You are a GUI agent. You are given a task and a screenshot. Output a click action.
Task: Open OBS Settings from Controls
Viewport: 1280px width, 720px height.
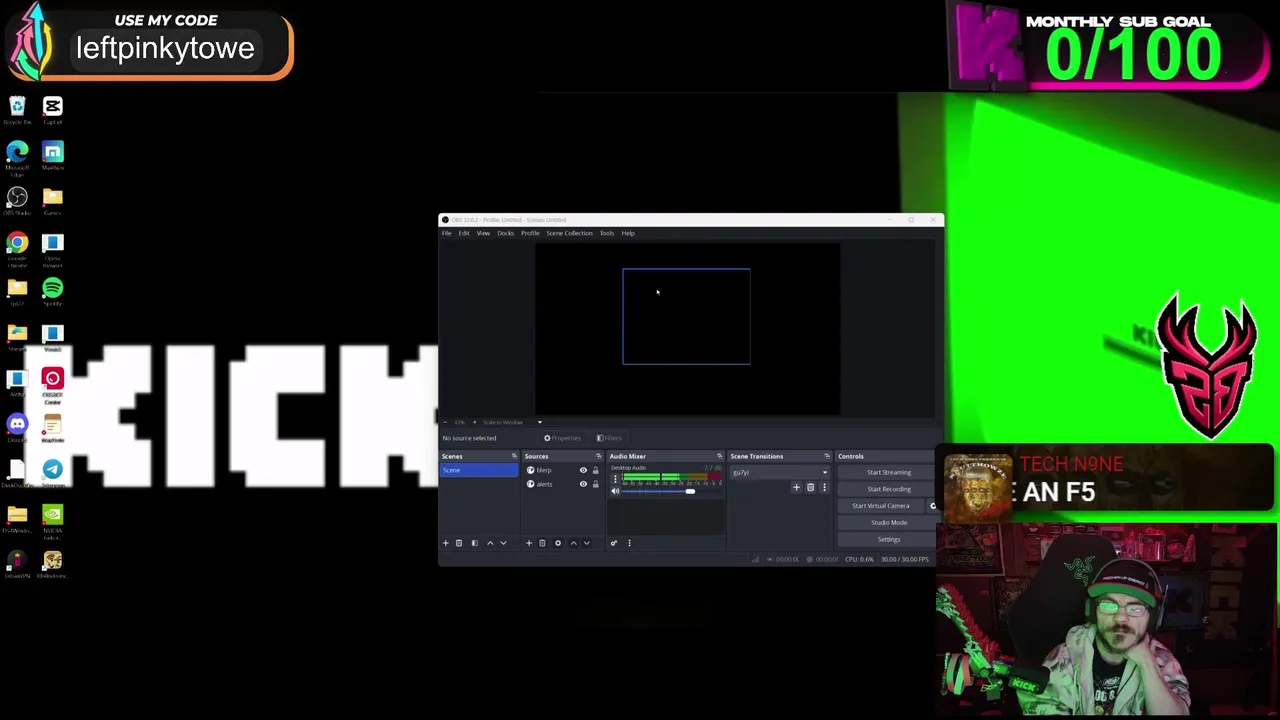888,540
